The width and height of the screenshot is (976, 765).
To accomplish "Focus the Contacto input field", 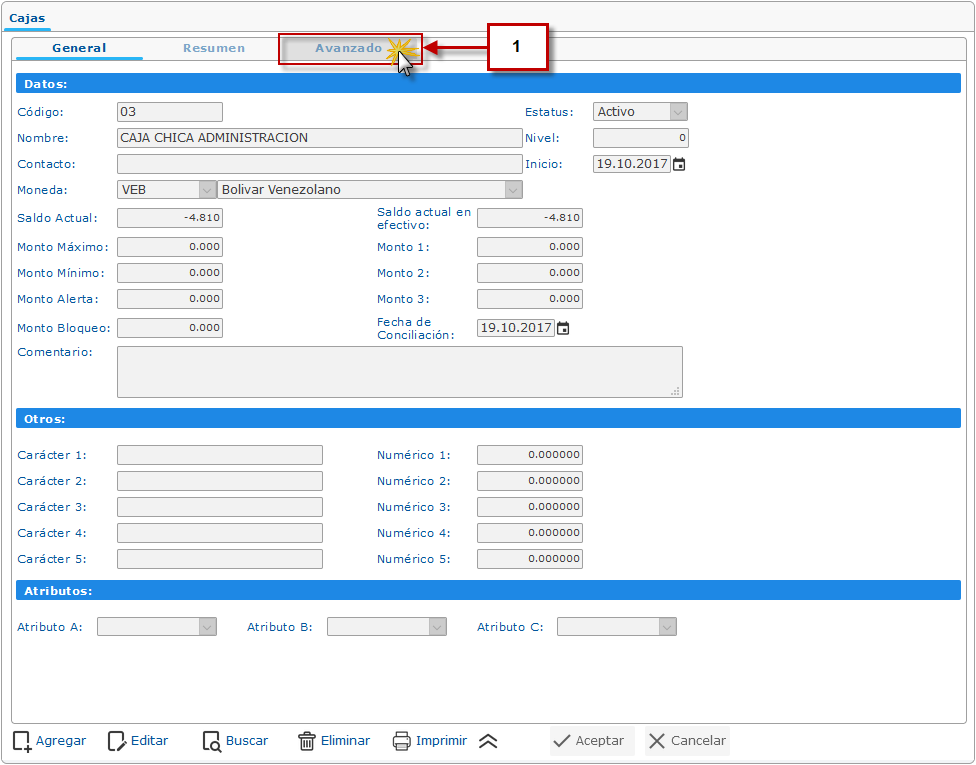I will coord(319,164).
